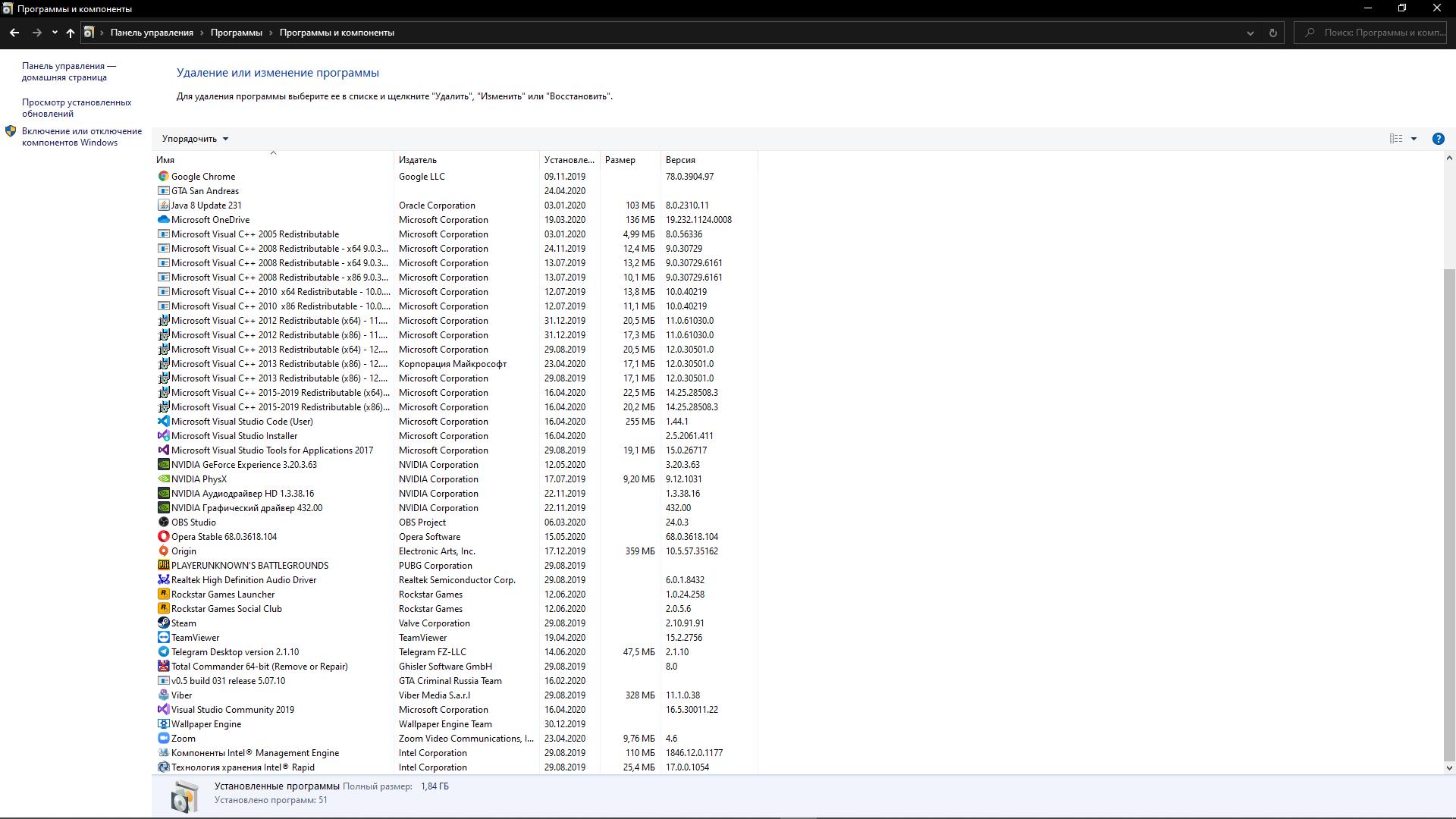
Task: Click the OBS Studio icon
Action: tap(163, 522)
